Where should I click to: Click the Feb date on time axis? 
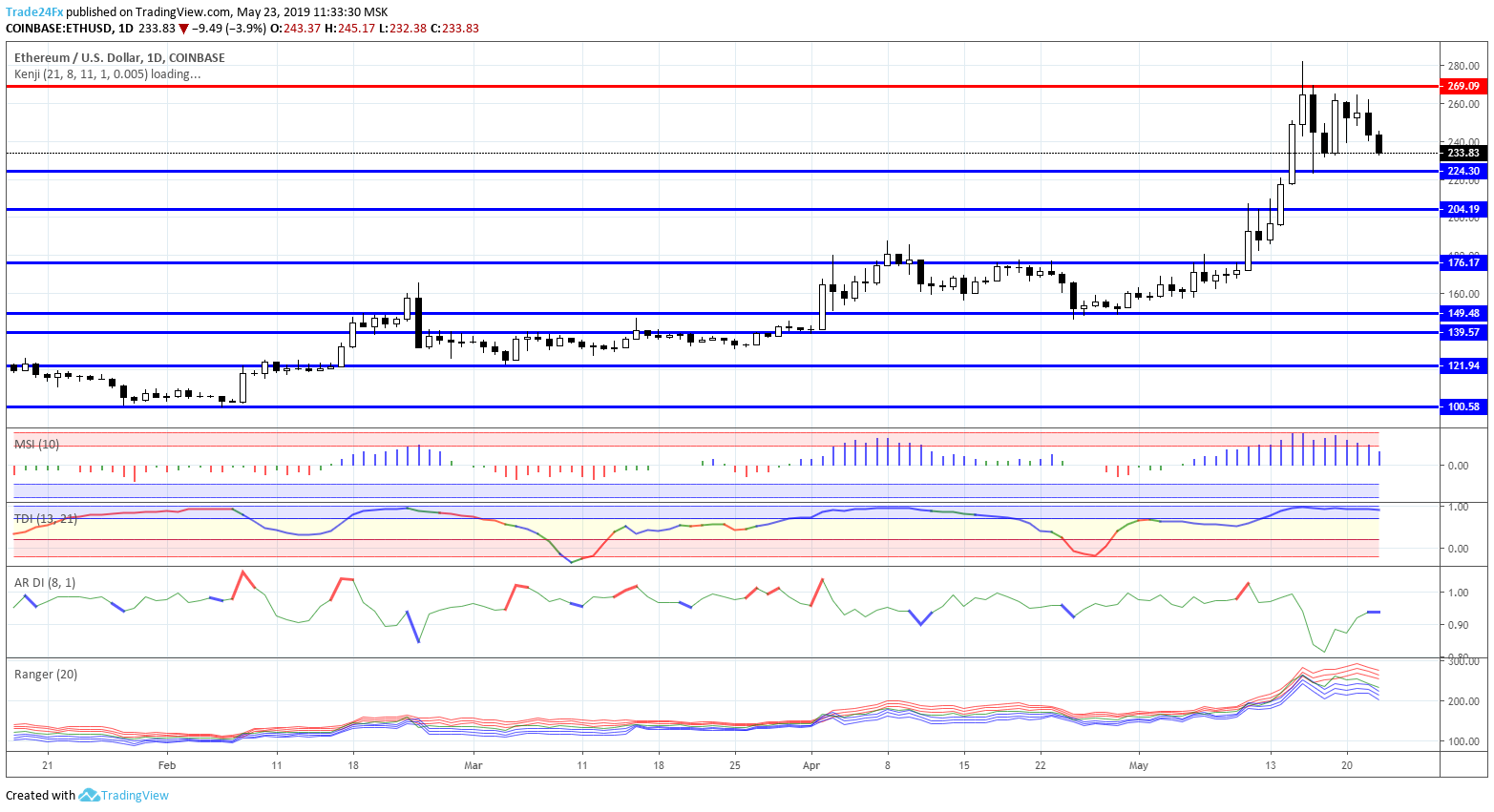point(167,765)
